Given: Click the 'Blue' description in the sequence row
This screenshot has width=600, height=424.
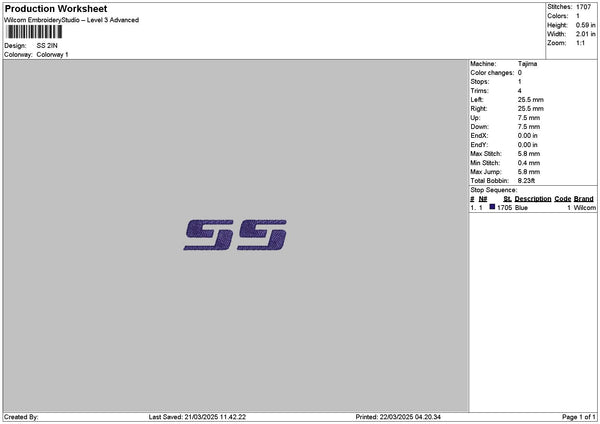Looking at the screenshot, I should [521, 208].
